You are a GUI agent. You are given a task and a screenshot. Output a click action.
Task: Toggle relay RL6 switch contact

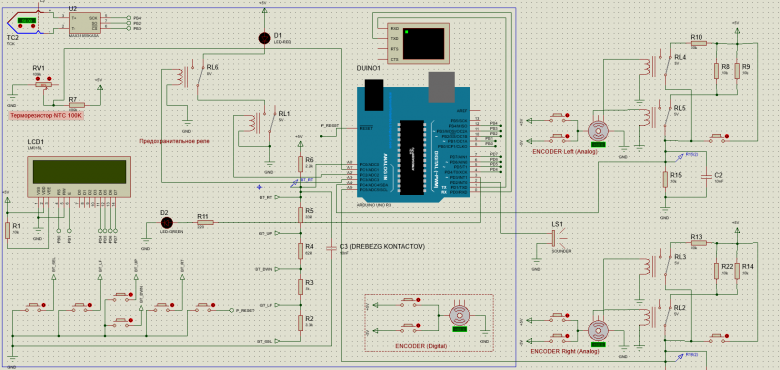point(199,76)
